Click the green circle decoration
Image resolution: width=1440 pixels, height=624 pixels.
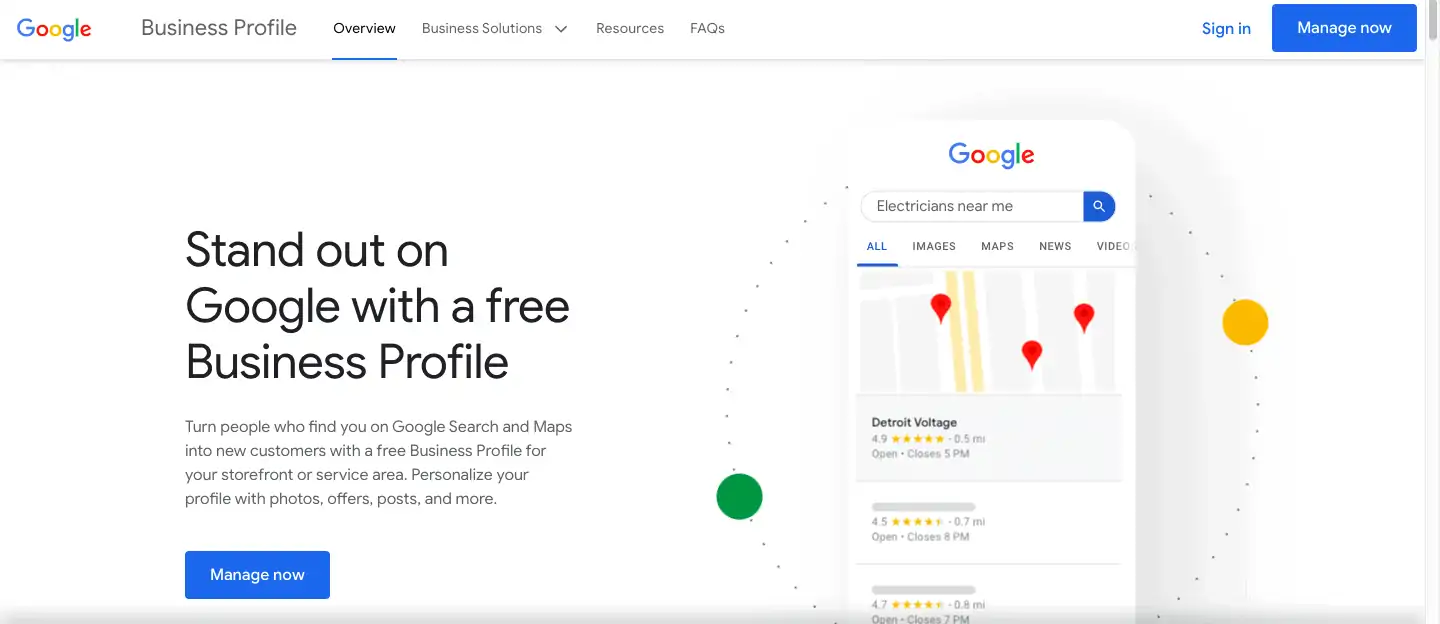tap(740, 496)
